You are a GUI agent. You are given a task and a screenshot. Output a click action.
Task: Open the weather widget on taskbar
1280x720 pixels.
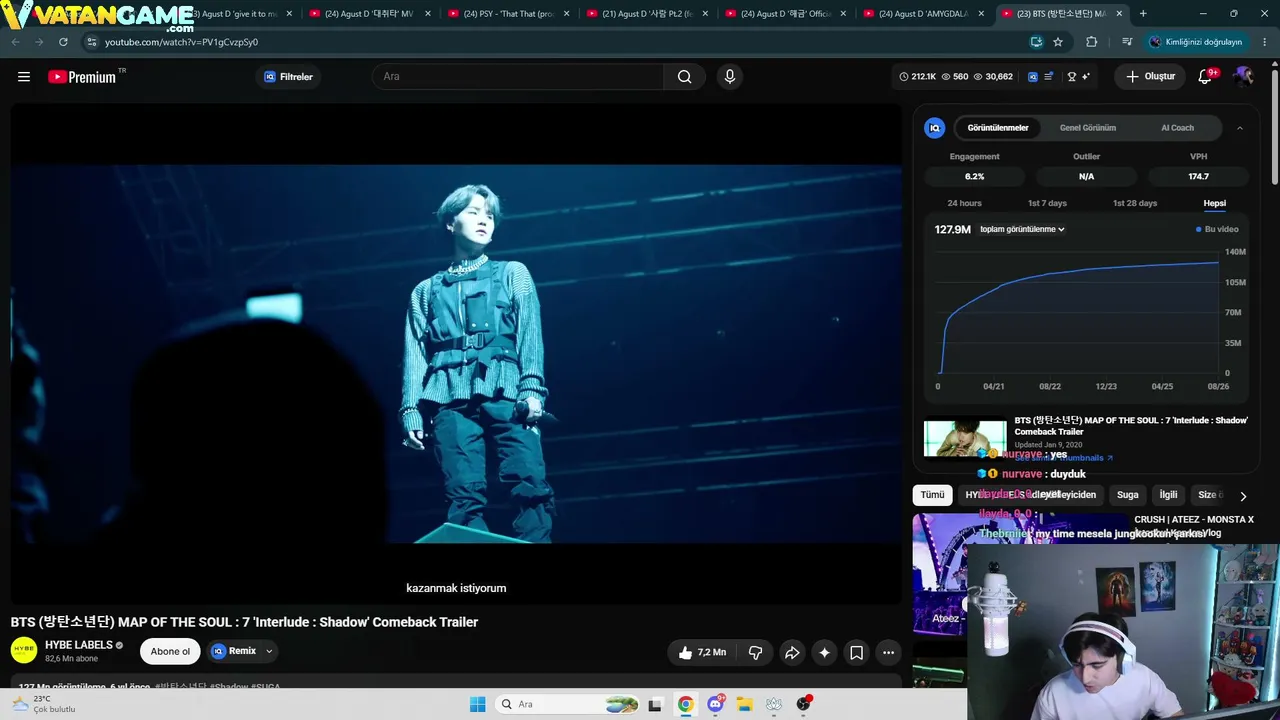tap(42, 704)
